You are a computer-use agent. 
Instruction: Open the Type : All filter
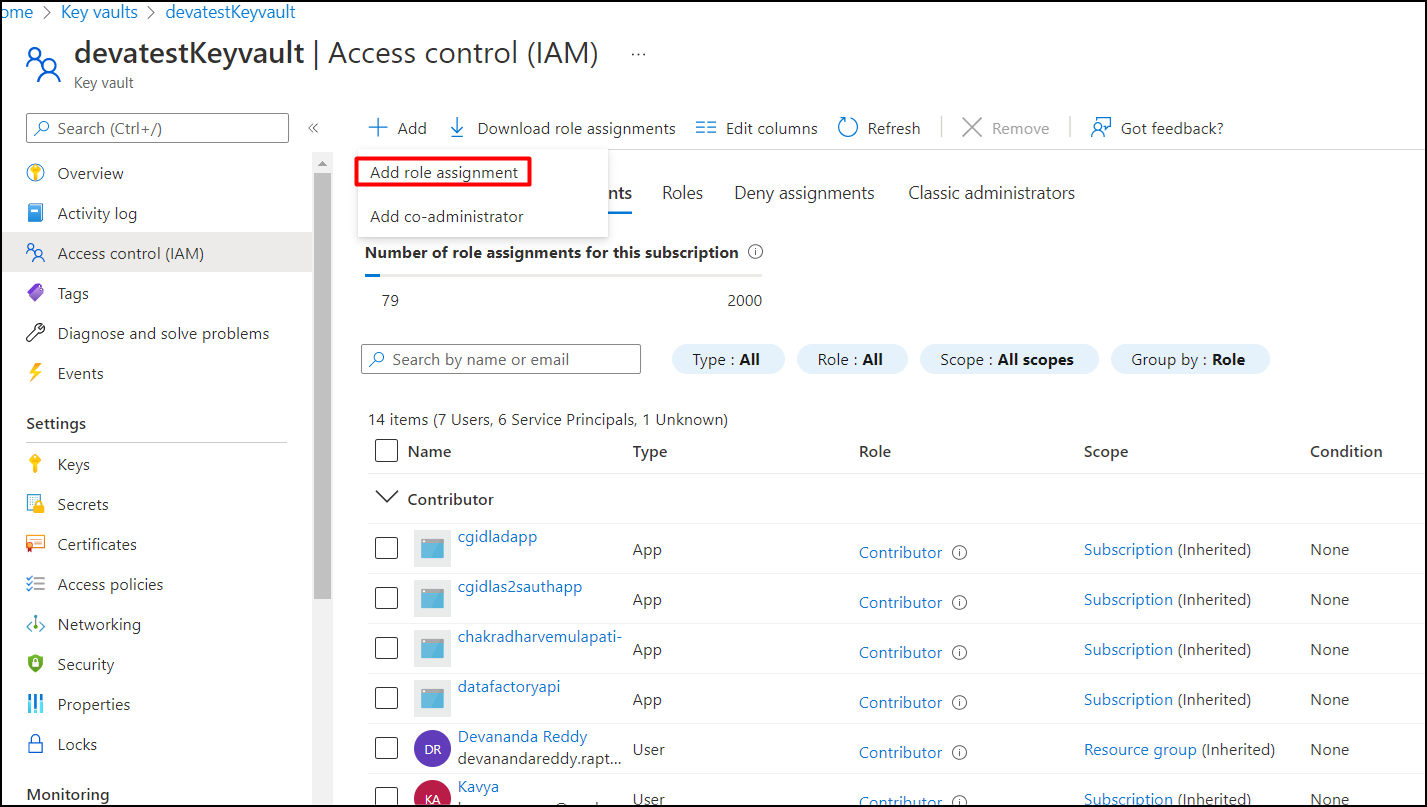tap(727, 359)
